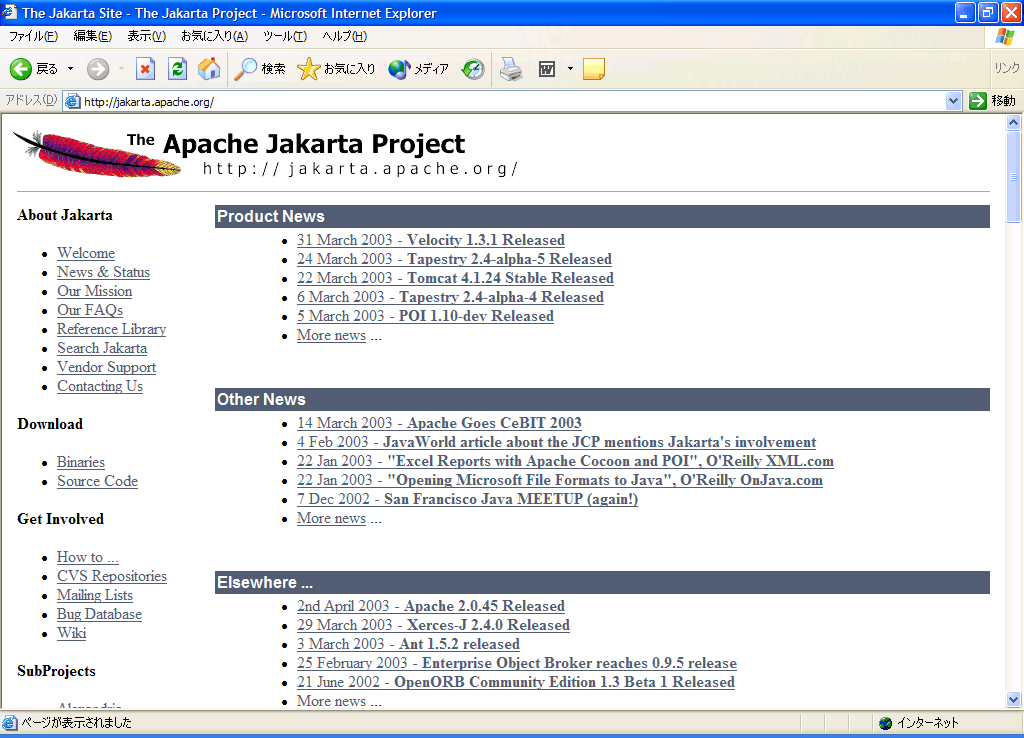The image size is (1024, 738).
Task: Open the Search magnifier toolbar button
Action: (x=260, y=69)
